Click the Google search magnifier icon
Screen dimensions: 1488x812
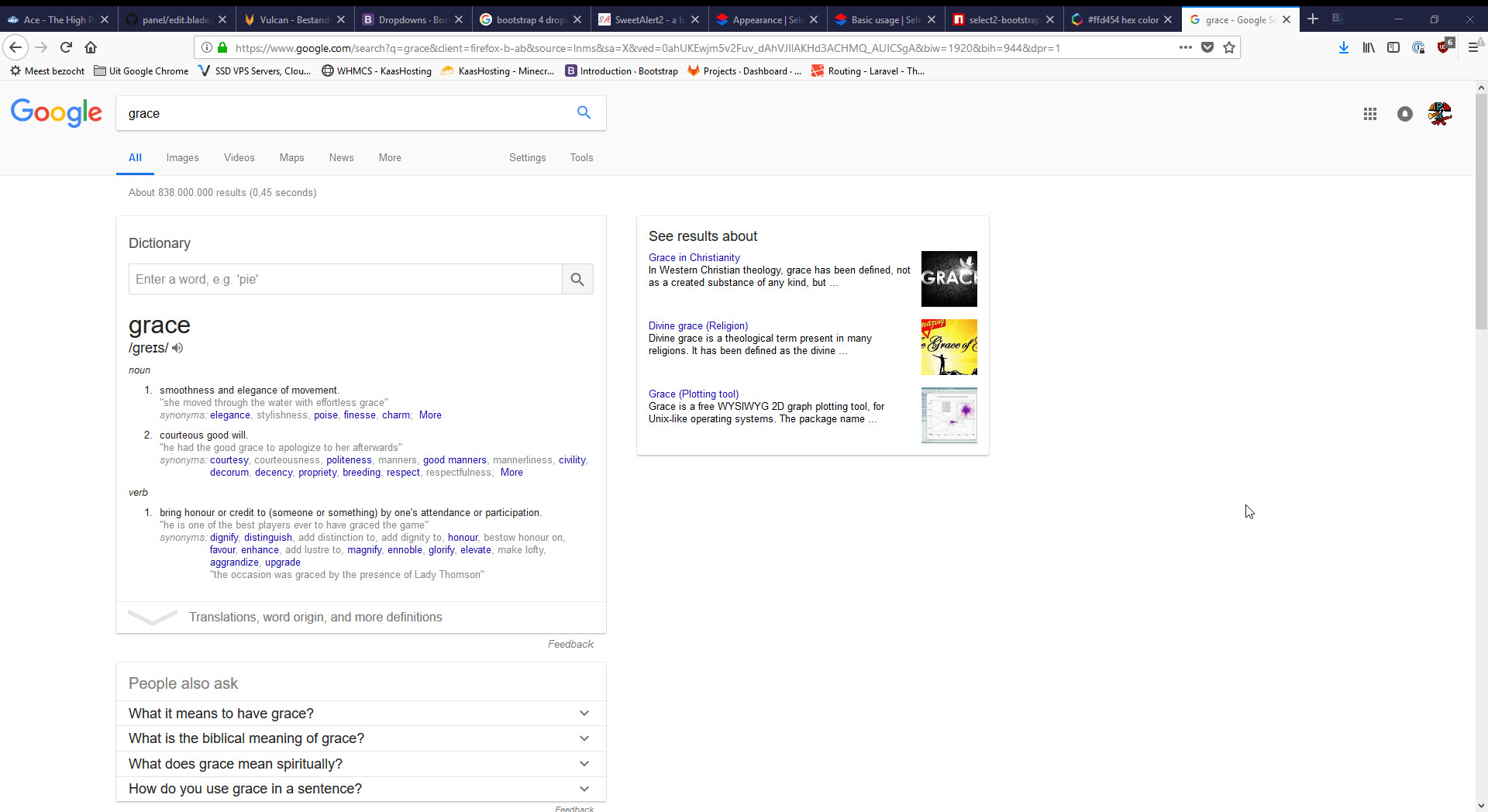pyautogui.click(x=584, y=113)
